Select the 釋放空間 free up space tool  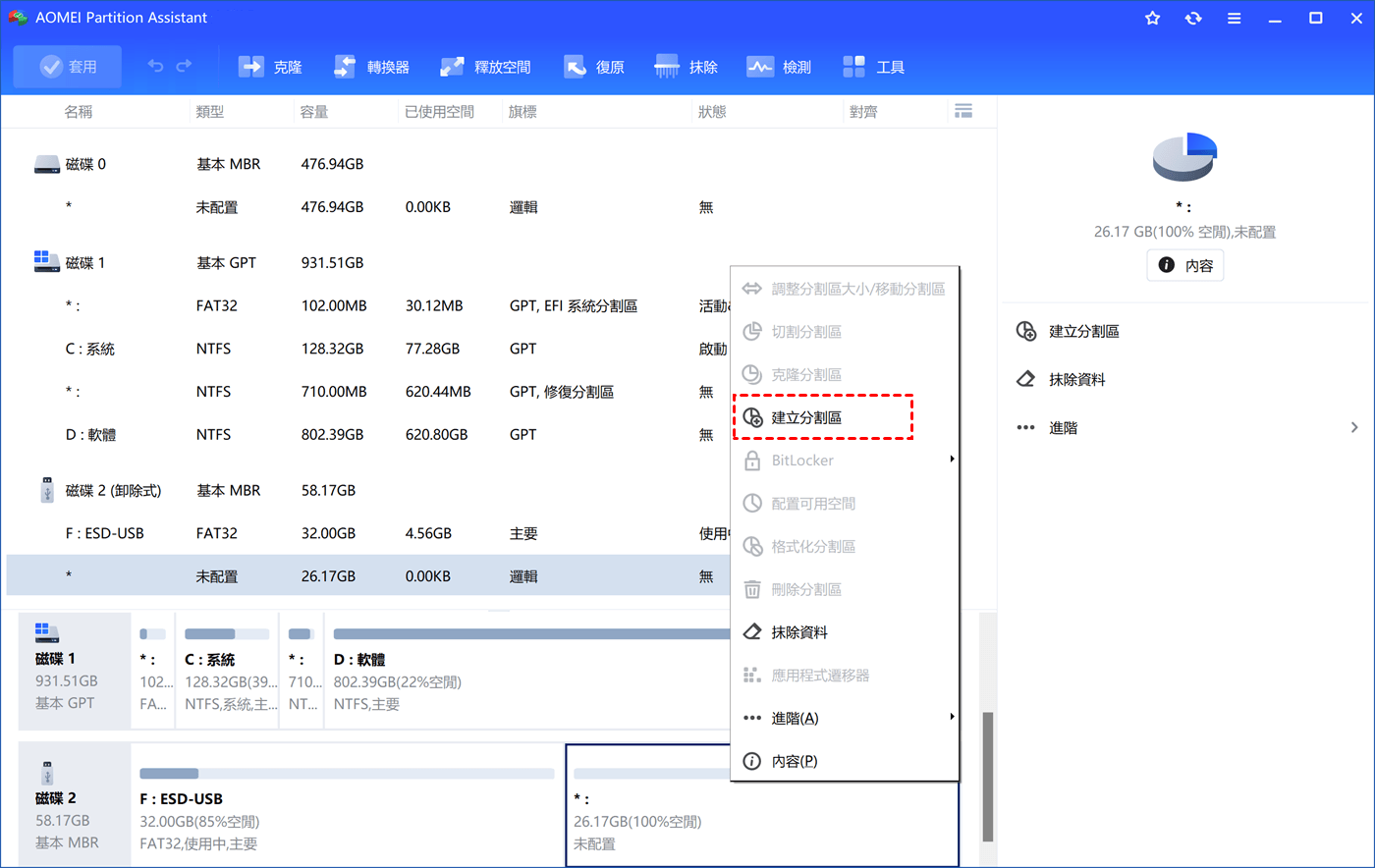pos(485,67)
